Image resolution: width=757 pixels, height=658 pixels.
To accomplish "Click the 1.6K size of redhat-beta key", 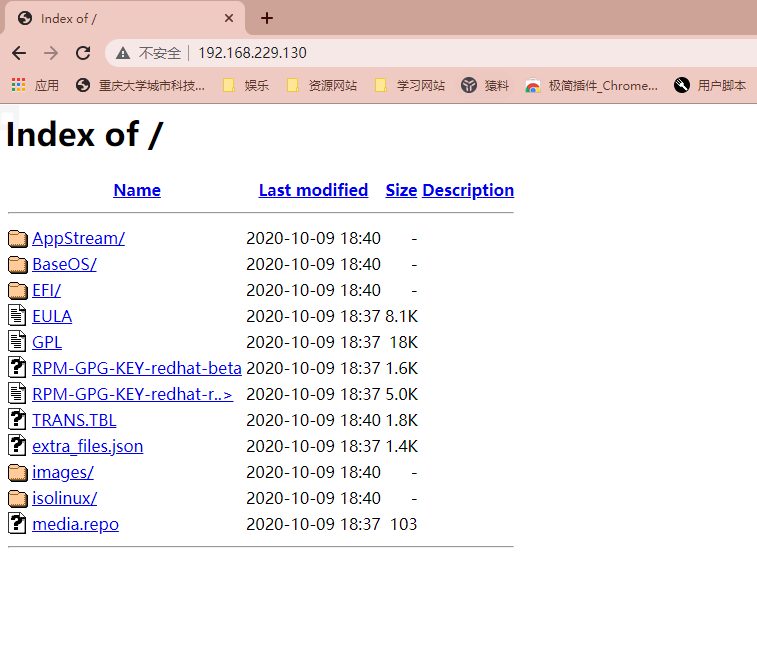I will point(401,368).
